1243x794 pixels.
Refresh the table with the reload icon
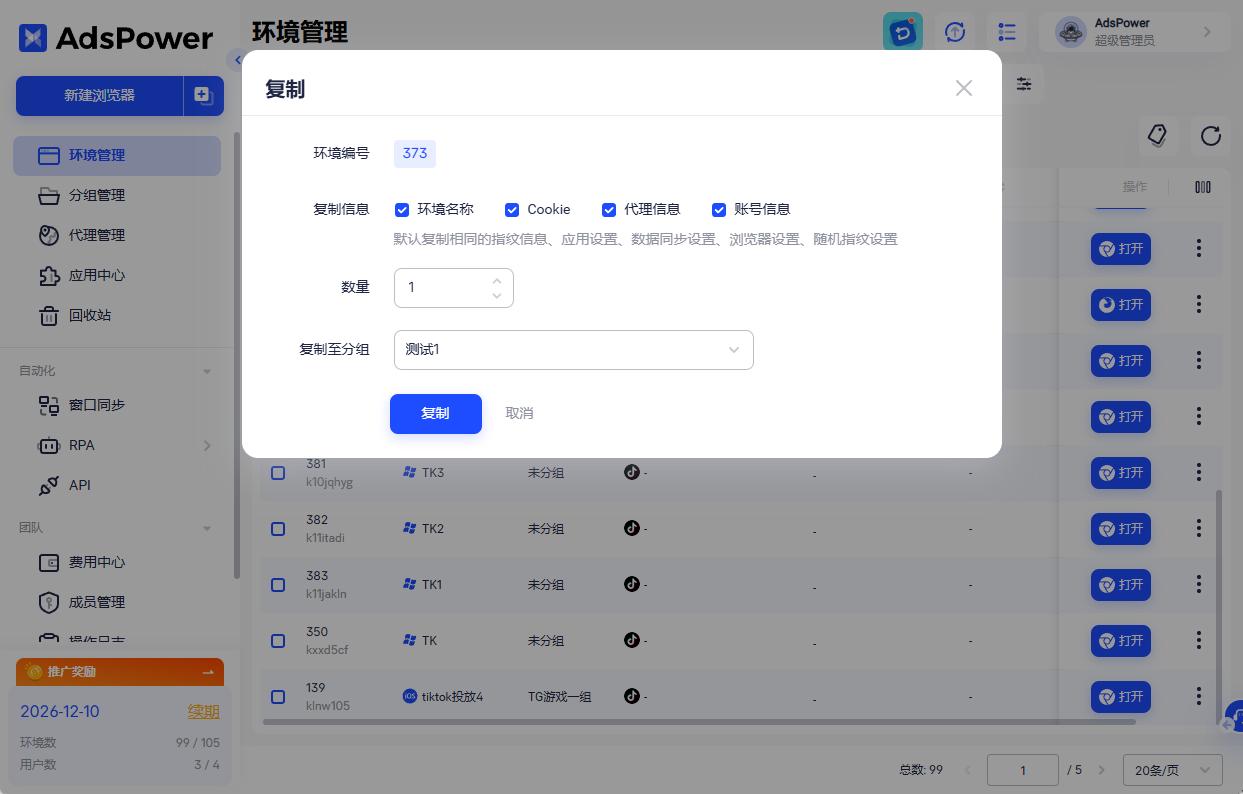coord(1211,135)
